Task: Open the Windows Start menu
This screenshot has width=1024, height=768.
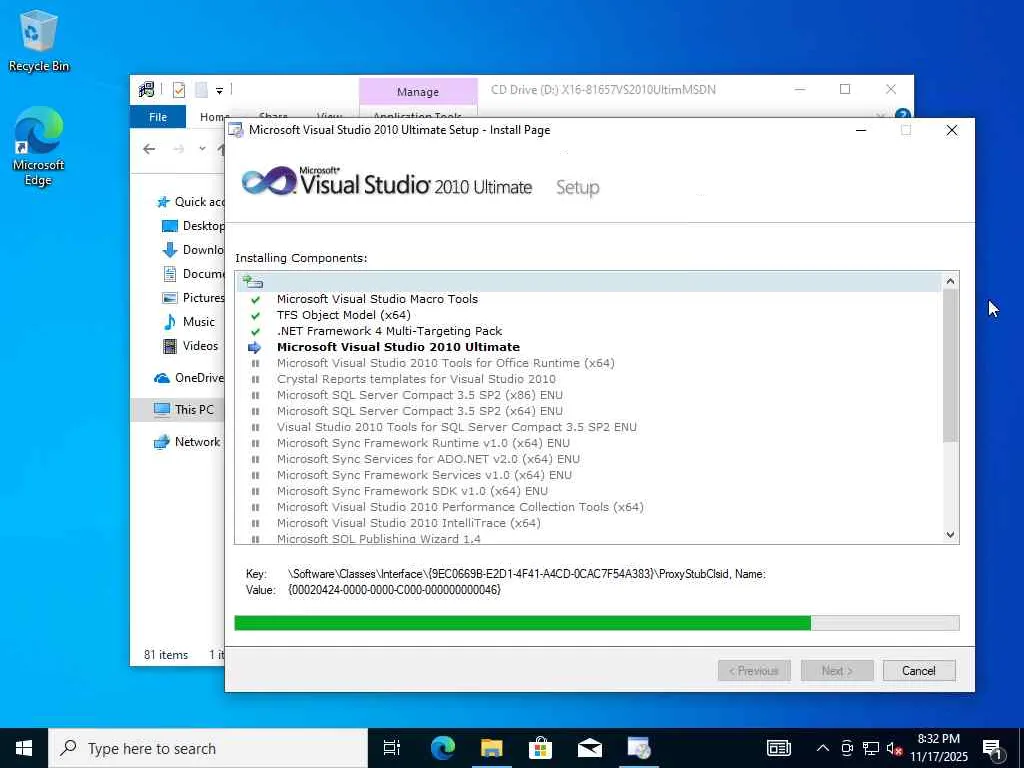Action: (24, 748)
